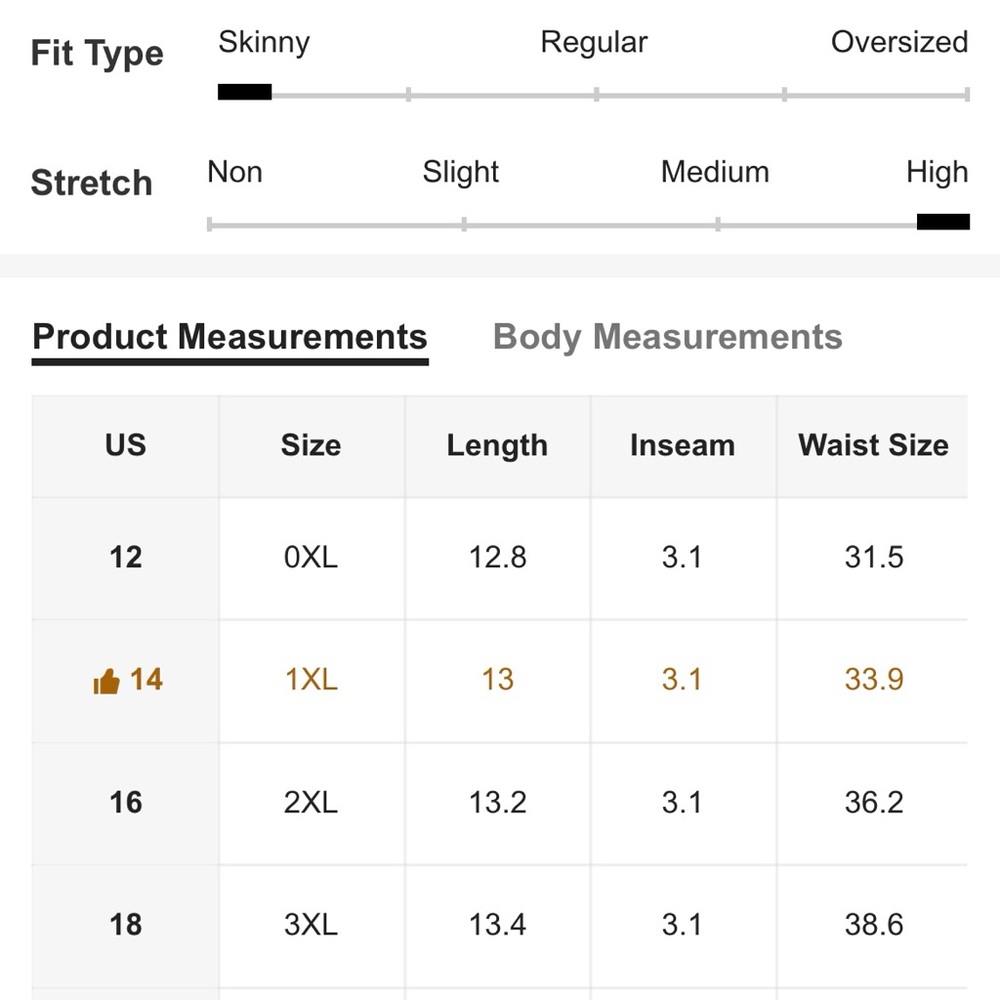Click the 0XL size cell
1000x1000 pixels.
[311, 557]
